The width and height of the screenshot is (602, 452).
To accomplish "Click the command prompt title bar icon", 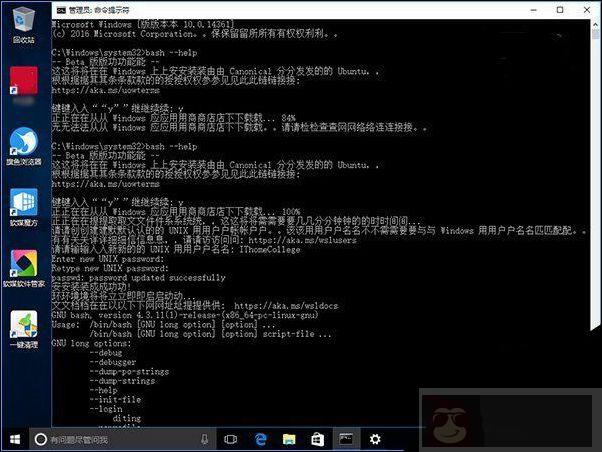I will (61, 10).
